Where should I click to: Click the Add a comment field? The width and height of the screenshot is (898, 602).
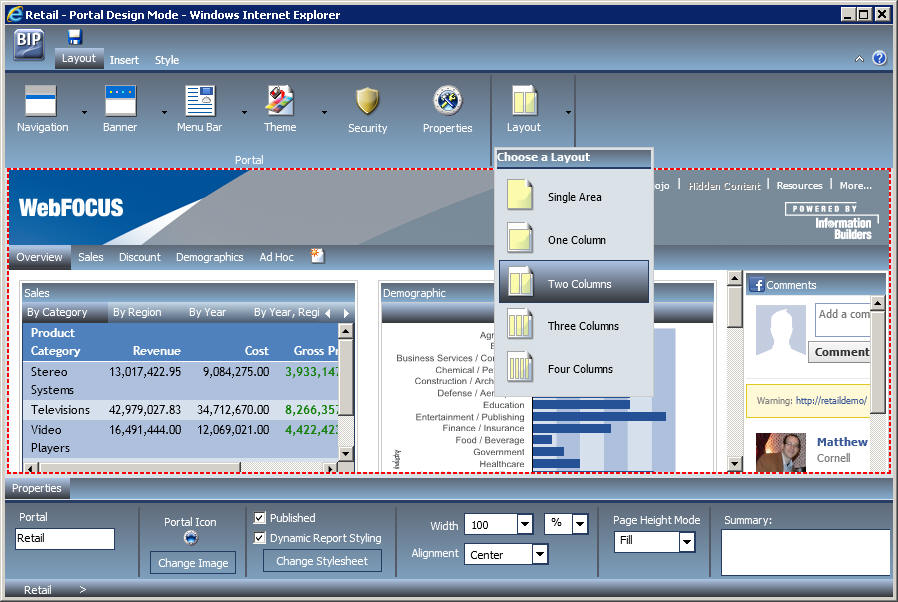pos(842,320)
